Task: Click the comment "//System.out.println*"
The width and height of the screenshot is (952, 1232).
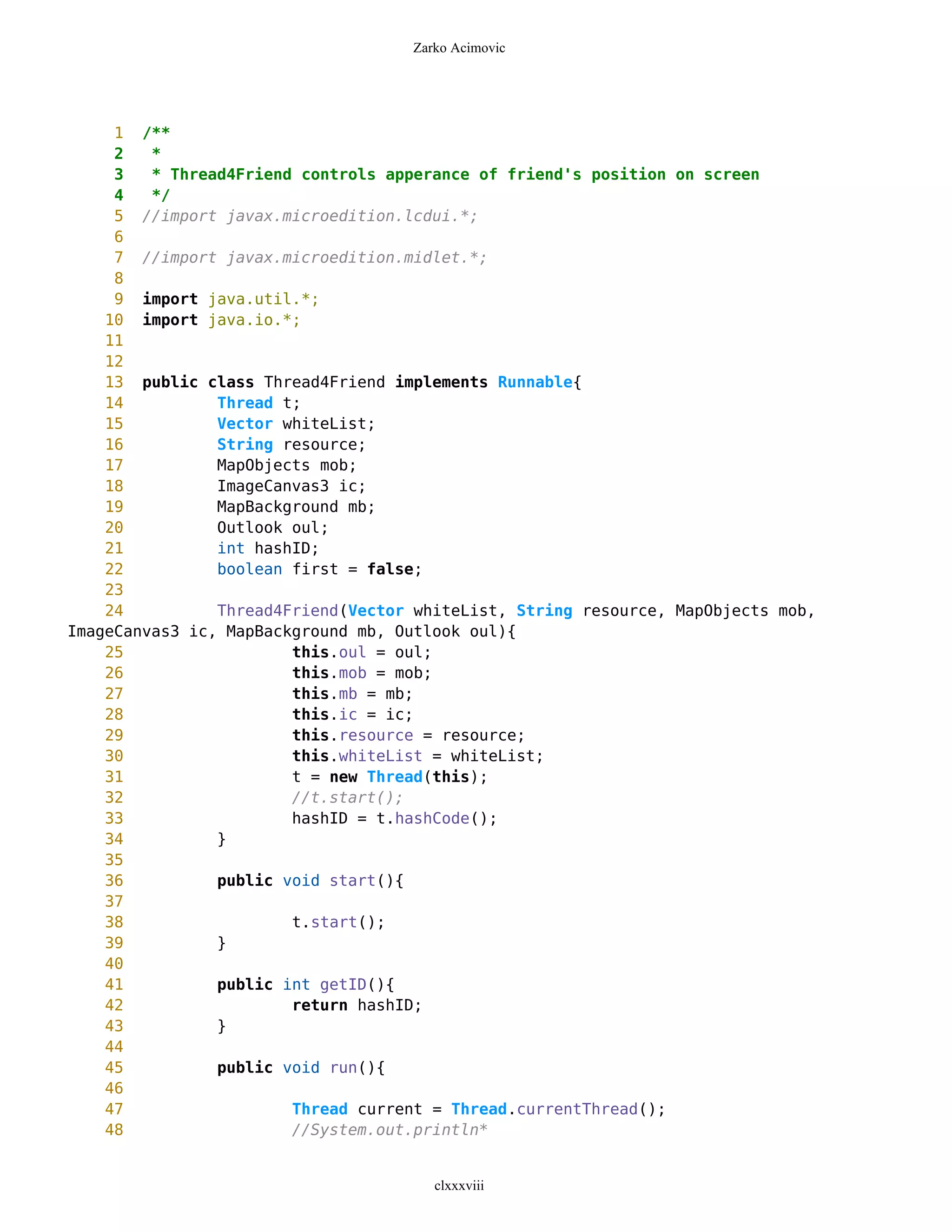Action: coord(390,1130)
